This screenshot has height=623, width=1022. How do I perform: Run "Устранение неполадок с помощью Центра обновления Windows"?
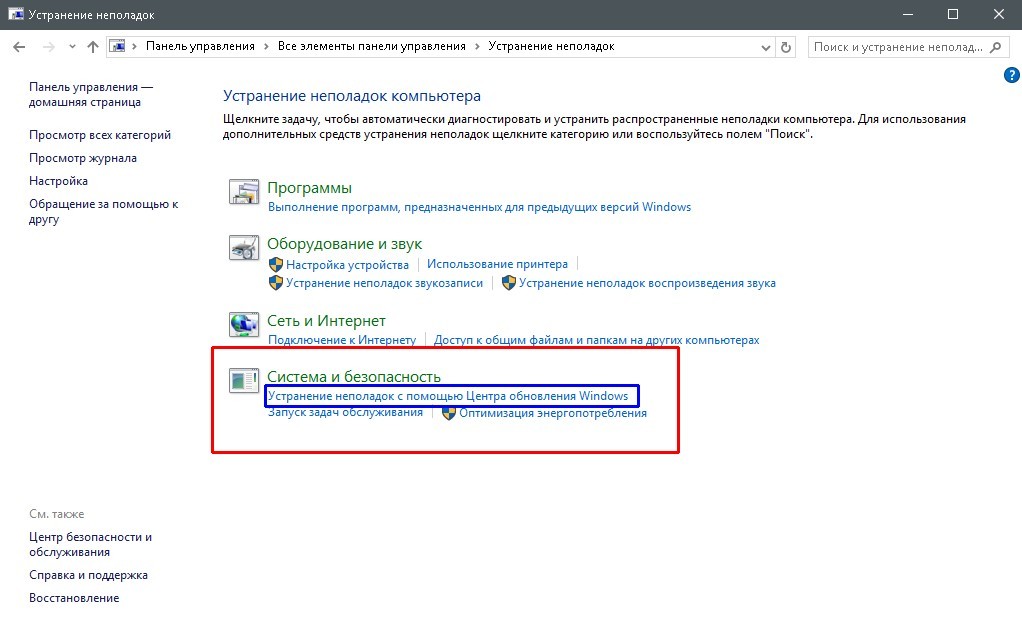448,396
